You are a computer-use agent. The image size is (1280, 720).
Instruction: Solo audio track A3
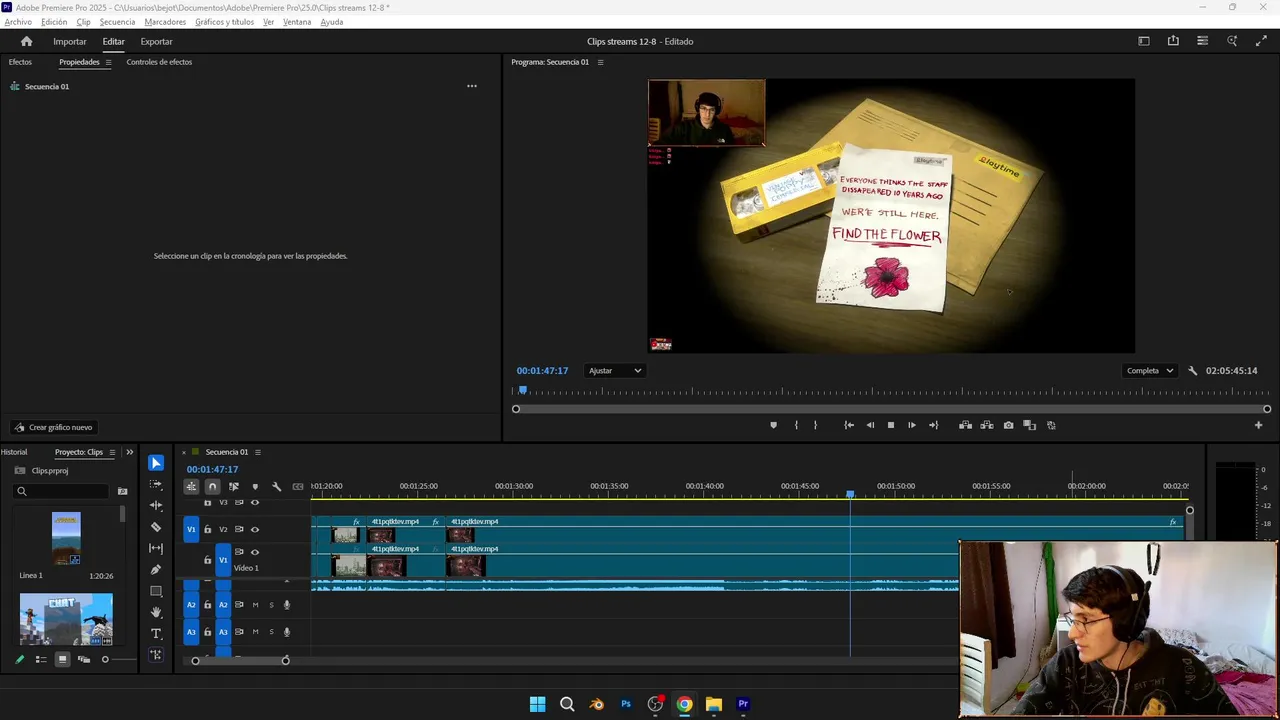point(271,632)
